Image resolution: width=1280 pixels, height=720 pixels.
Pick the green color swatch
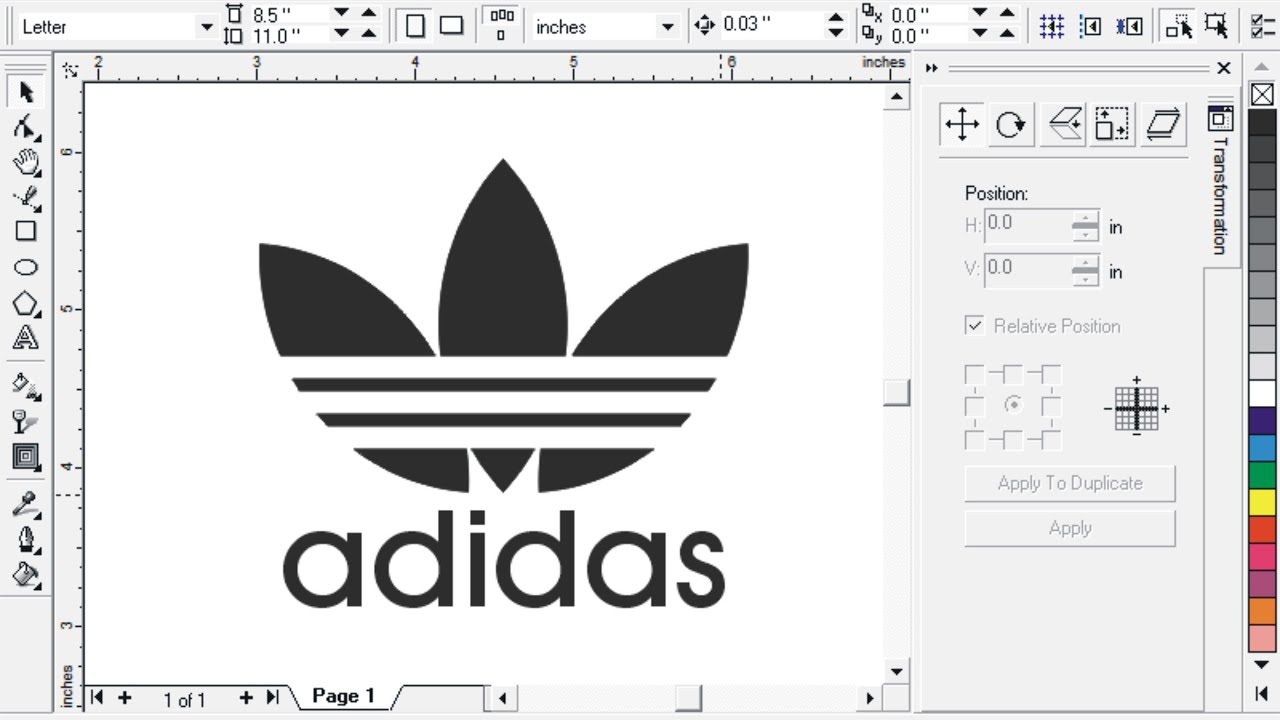point(1262,475)
